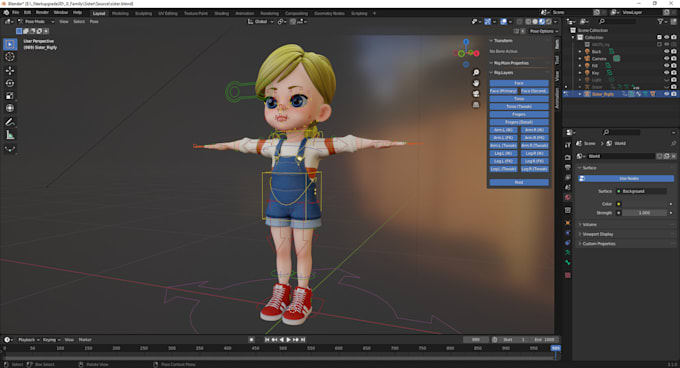
Task: Hide the Back light in outliner
Action: click(x=667, y=51)
